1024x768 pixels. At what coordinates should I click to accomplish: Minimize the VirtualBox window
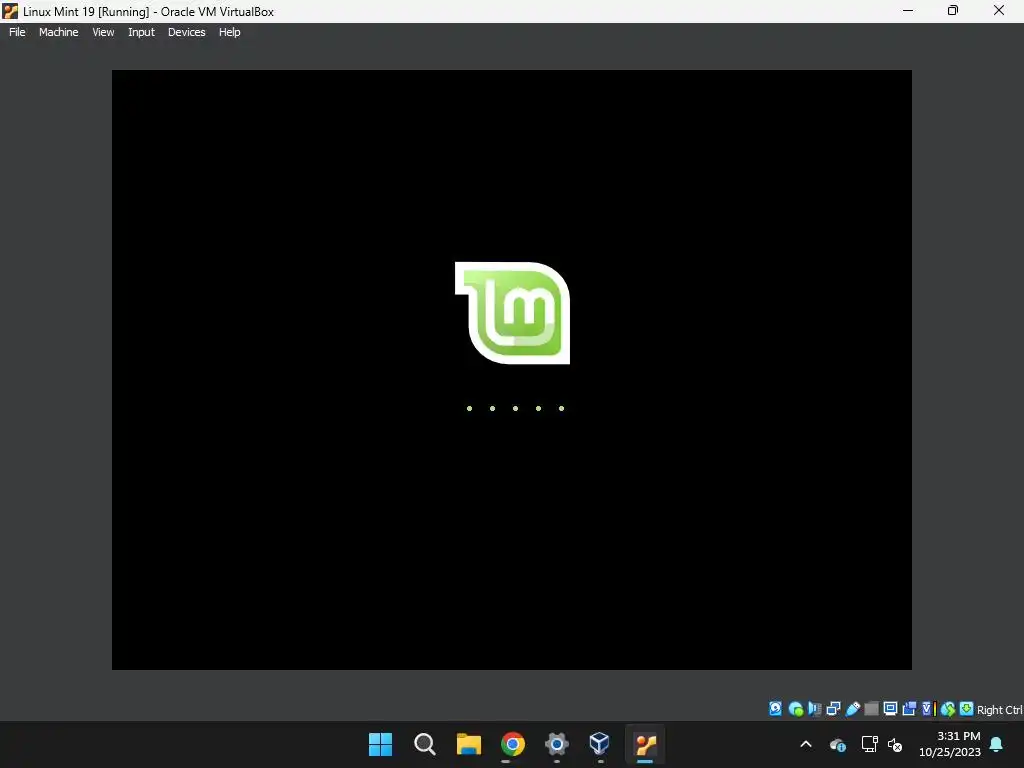click(x=908, y=11)
